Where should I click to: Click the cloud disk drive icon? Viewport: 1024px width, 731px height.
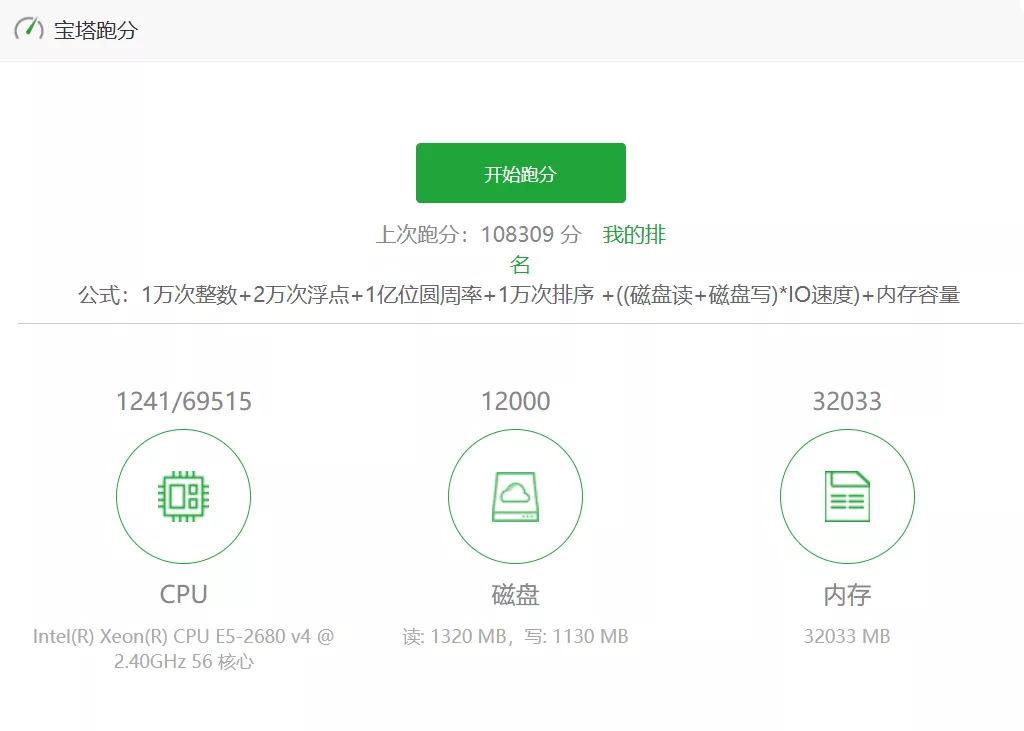click(515, 497)
